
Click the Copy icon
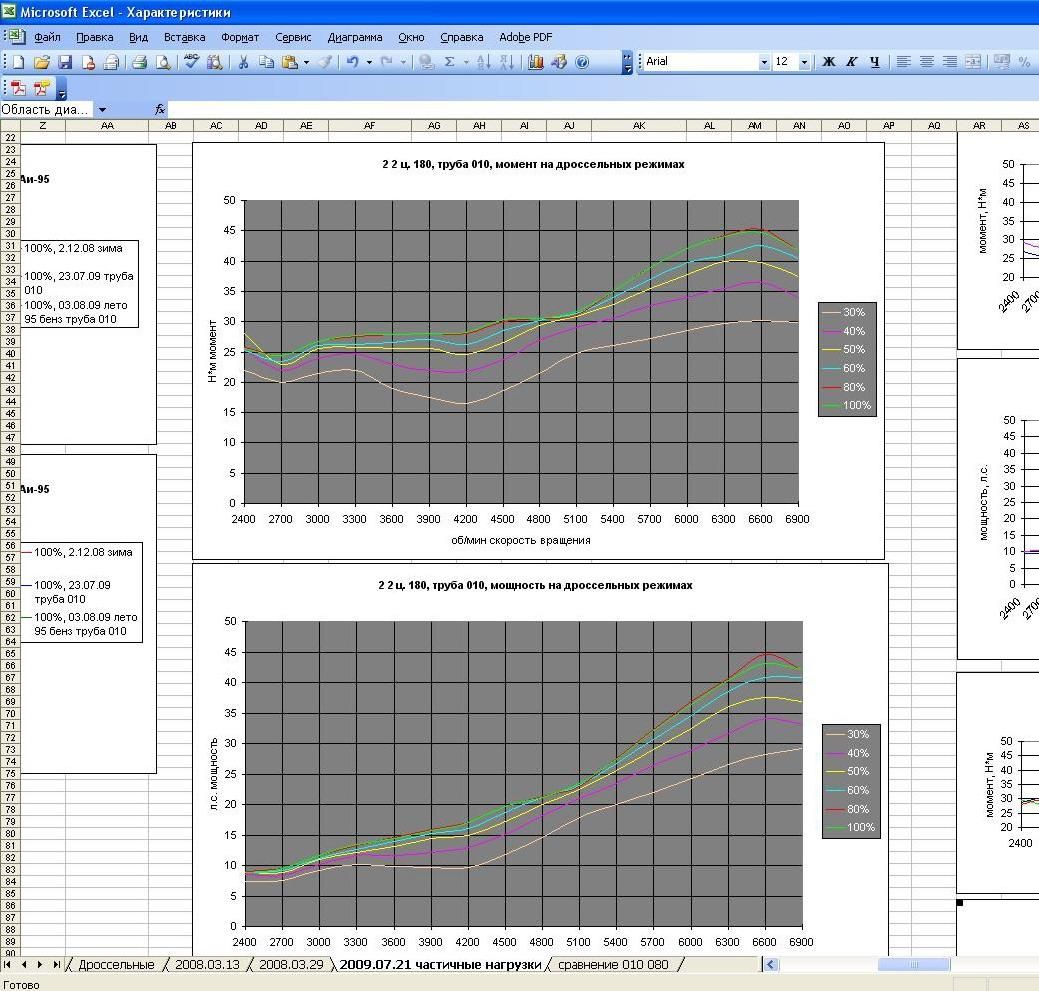266,62
